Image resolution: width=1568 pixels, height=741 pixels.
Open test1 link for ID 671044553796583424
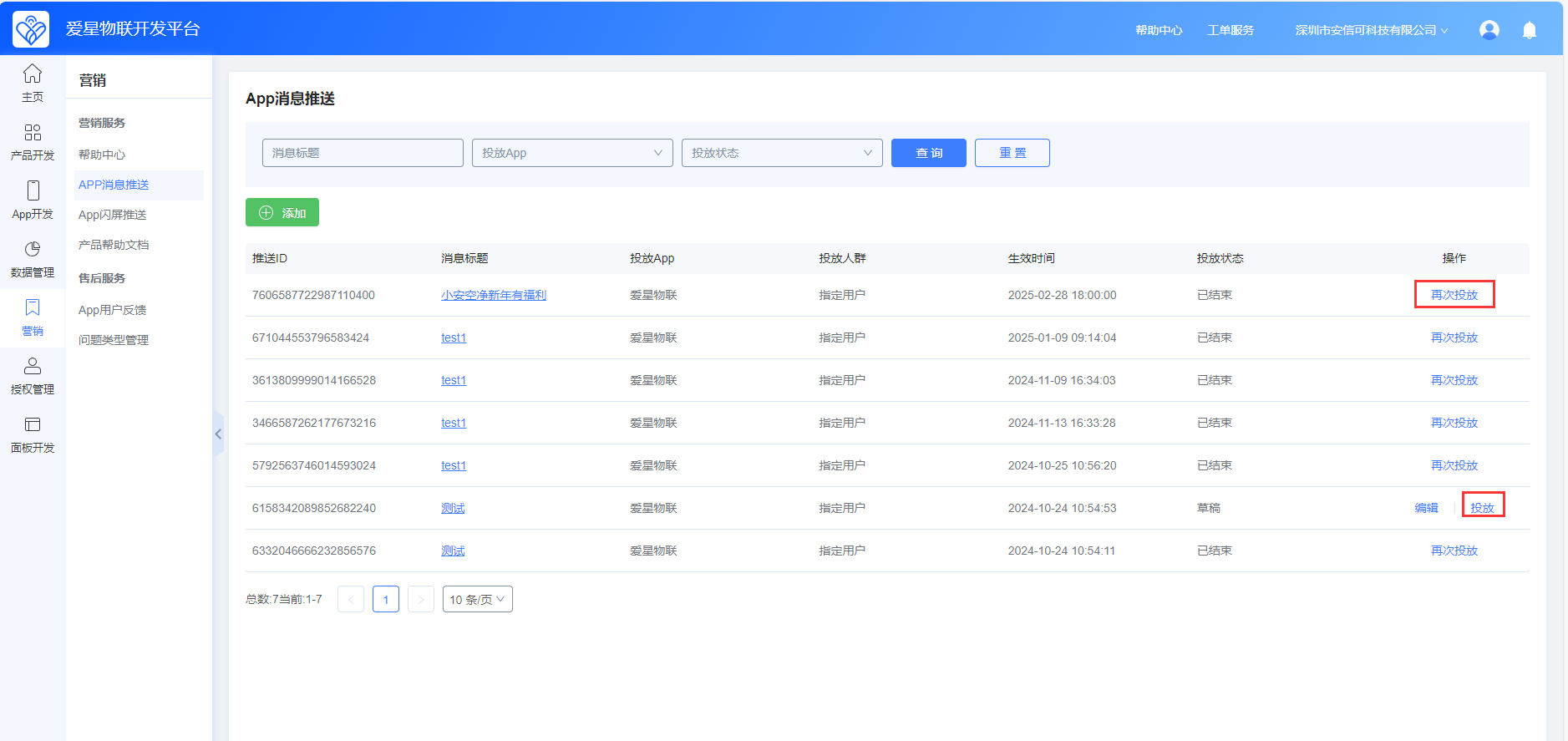pyautogui.click(x=454, y=338)
